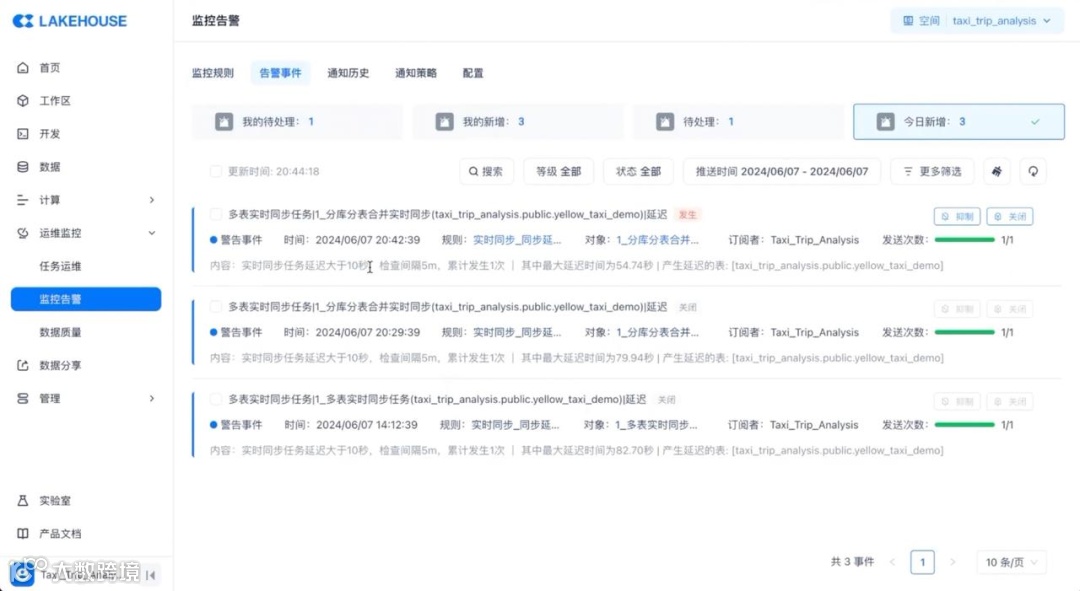The image size is (1080, 591).
Task: Expand the 管理 menu chevron
Action: (152, 398)
